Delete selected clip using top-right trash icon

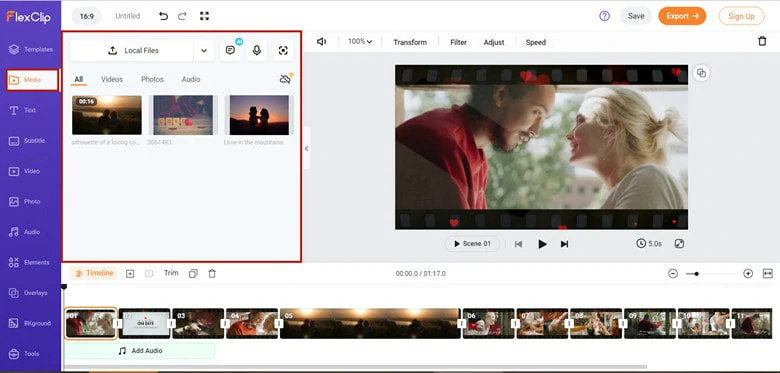tap(762, 41)
